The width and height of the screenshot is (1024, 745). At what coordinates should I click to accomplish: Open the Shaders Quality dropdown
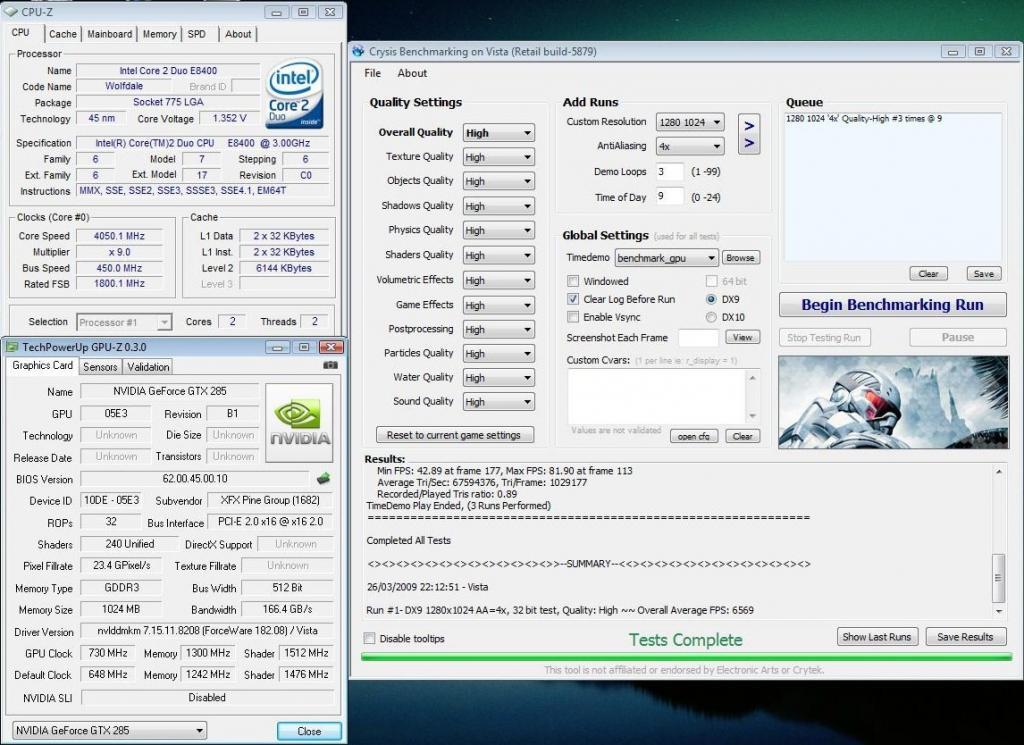pos(498,255)
